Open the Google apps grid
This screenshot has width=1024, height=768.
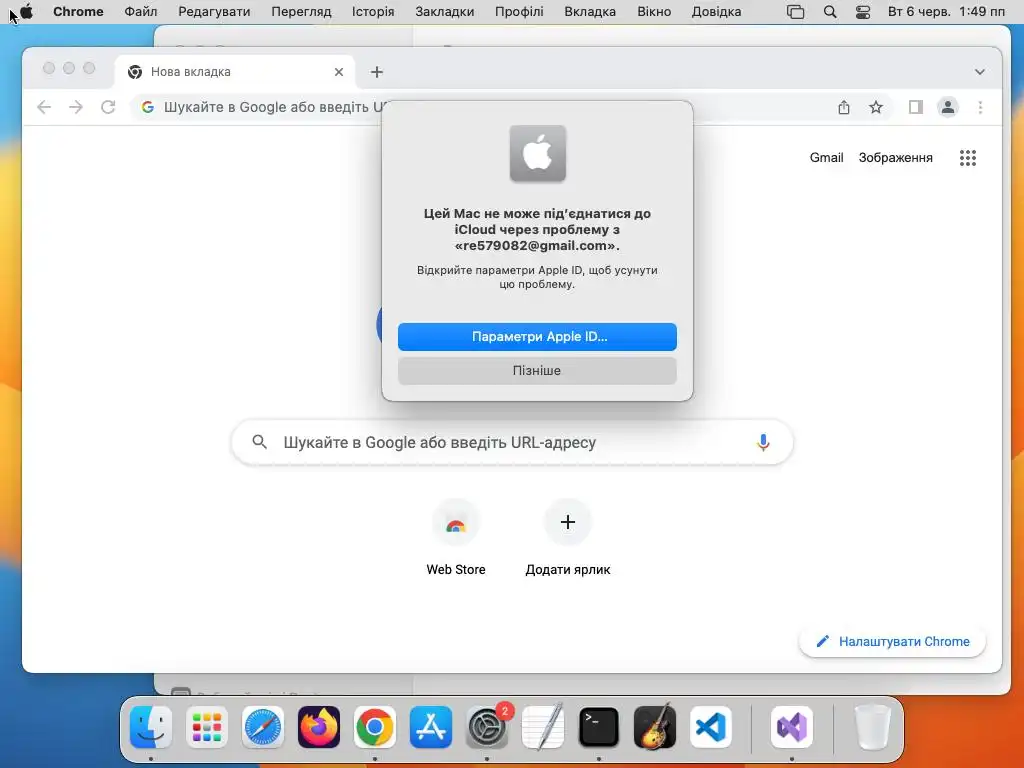[968, 157]
